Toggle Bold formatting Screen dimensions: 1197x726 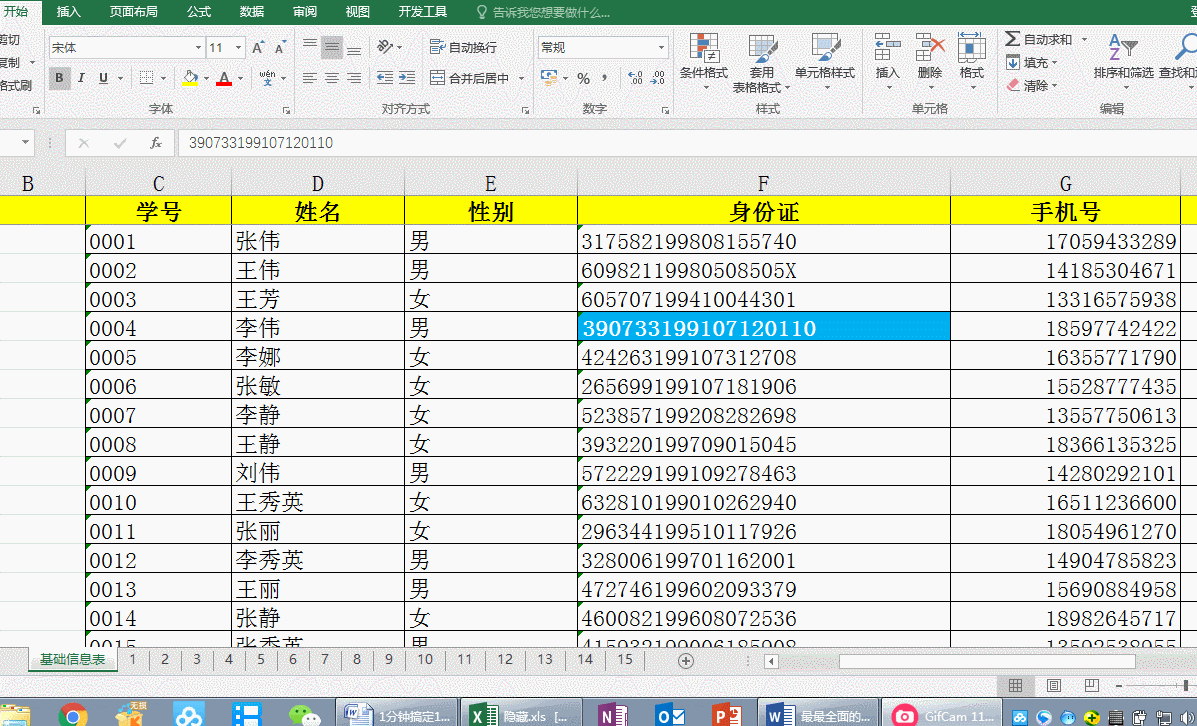[59, 78]
